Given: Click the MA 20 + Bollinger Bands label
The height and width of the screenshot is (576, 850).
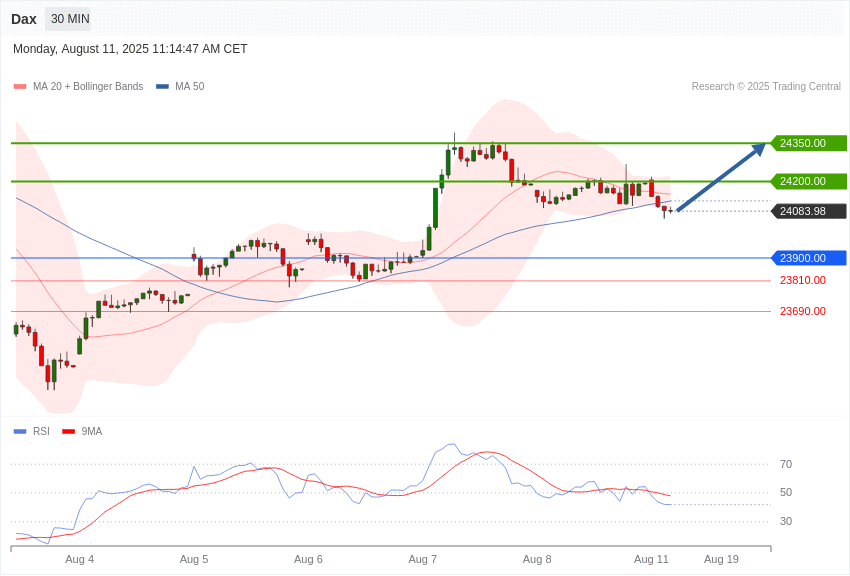Looking at the screenshot, I should (88, 87).
